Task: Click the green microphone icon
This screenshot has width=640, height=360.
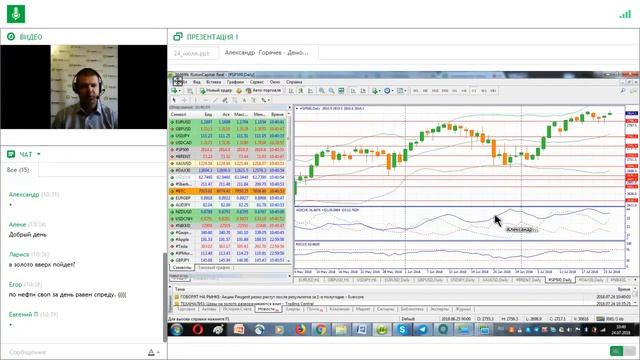Action: point(16,14)
